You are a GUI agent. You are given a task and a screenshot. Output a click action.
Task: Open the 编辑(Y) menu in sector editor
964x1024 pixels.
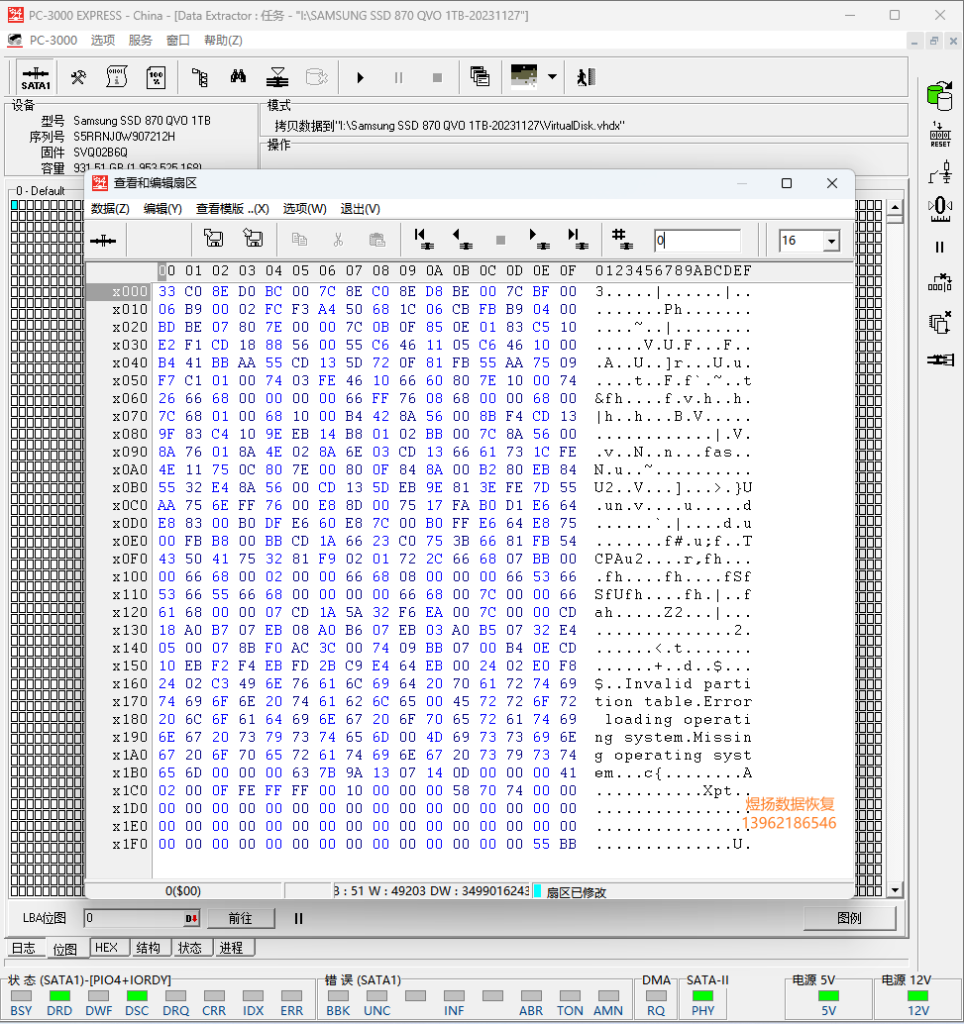(163, 209)
